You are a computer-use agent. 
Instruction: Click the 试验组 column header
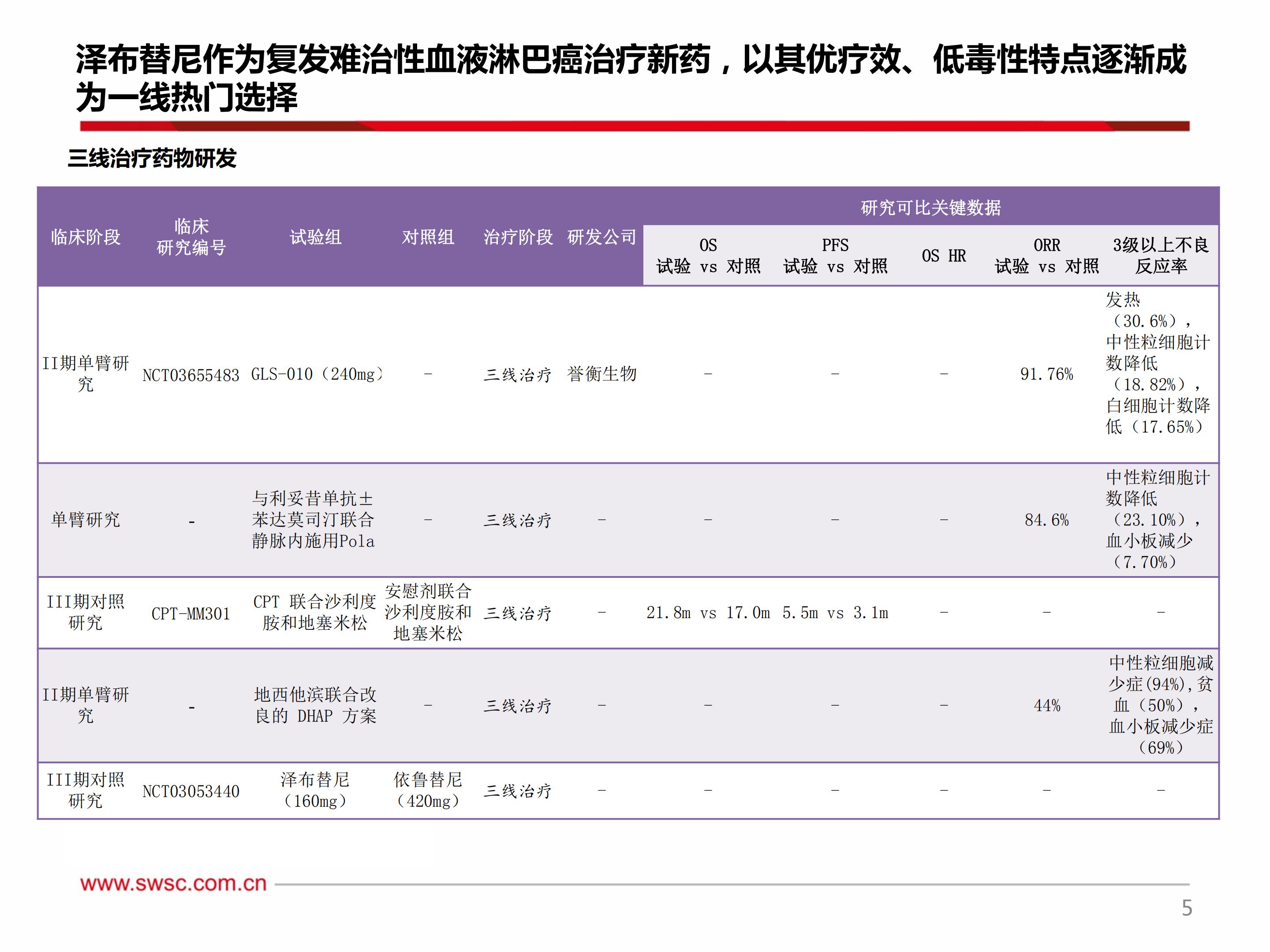(x=315, y=237)
